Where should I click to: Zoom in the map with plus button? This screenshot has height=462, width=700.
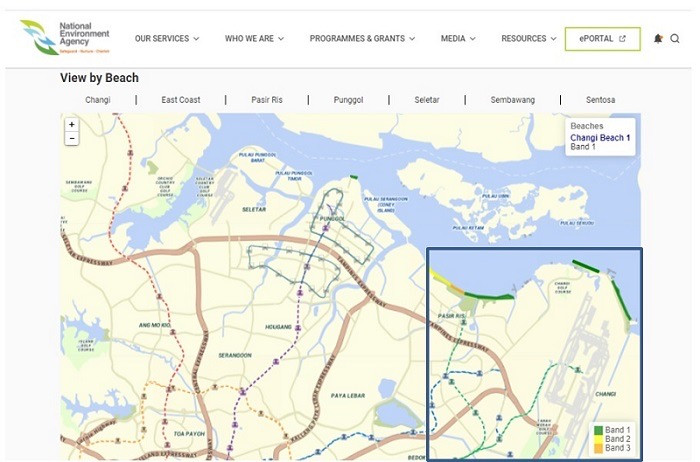[71, 125]
